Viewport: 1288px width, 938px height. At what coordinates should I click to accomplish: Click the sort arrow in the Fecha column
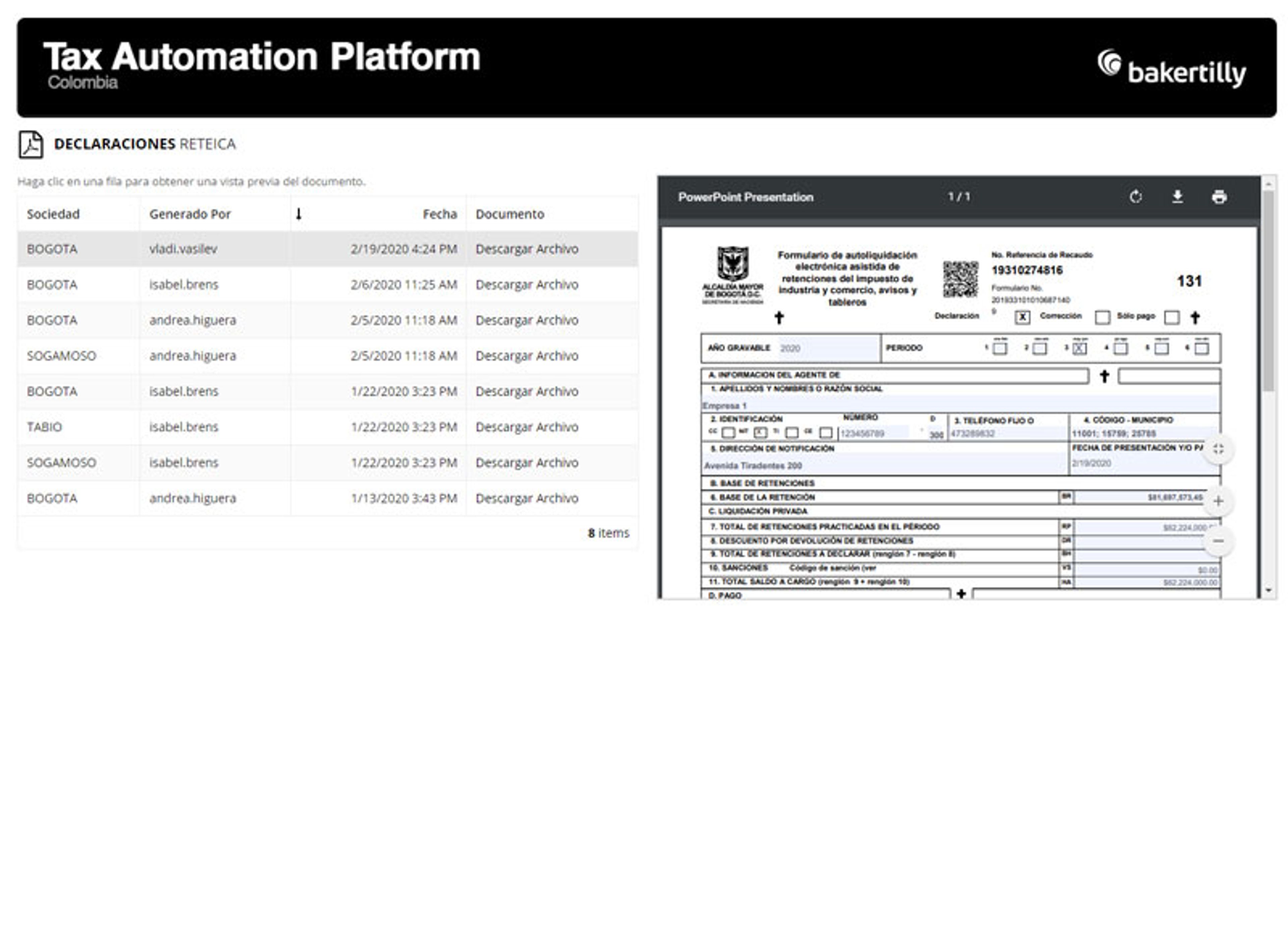click(298, 214)
